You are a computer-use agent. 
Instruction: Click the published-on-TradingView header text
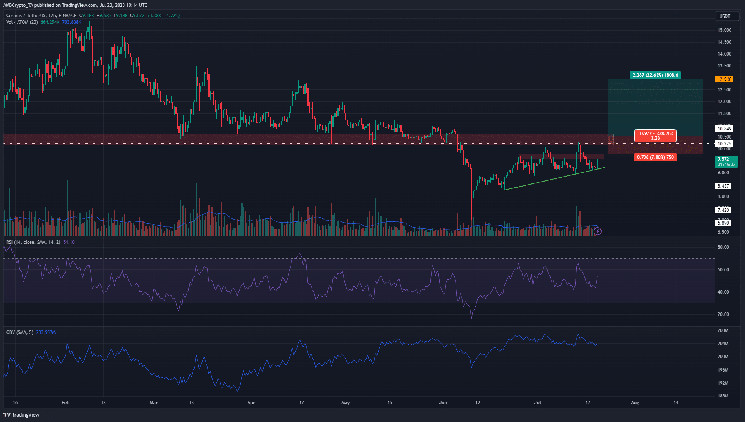coord(76,5)
